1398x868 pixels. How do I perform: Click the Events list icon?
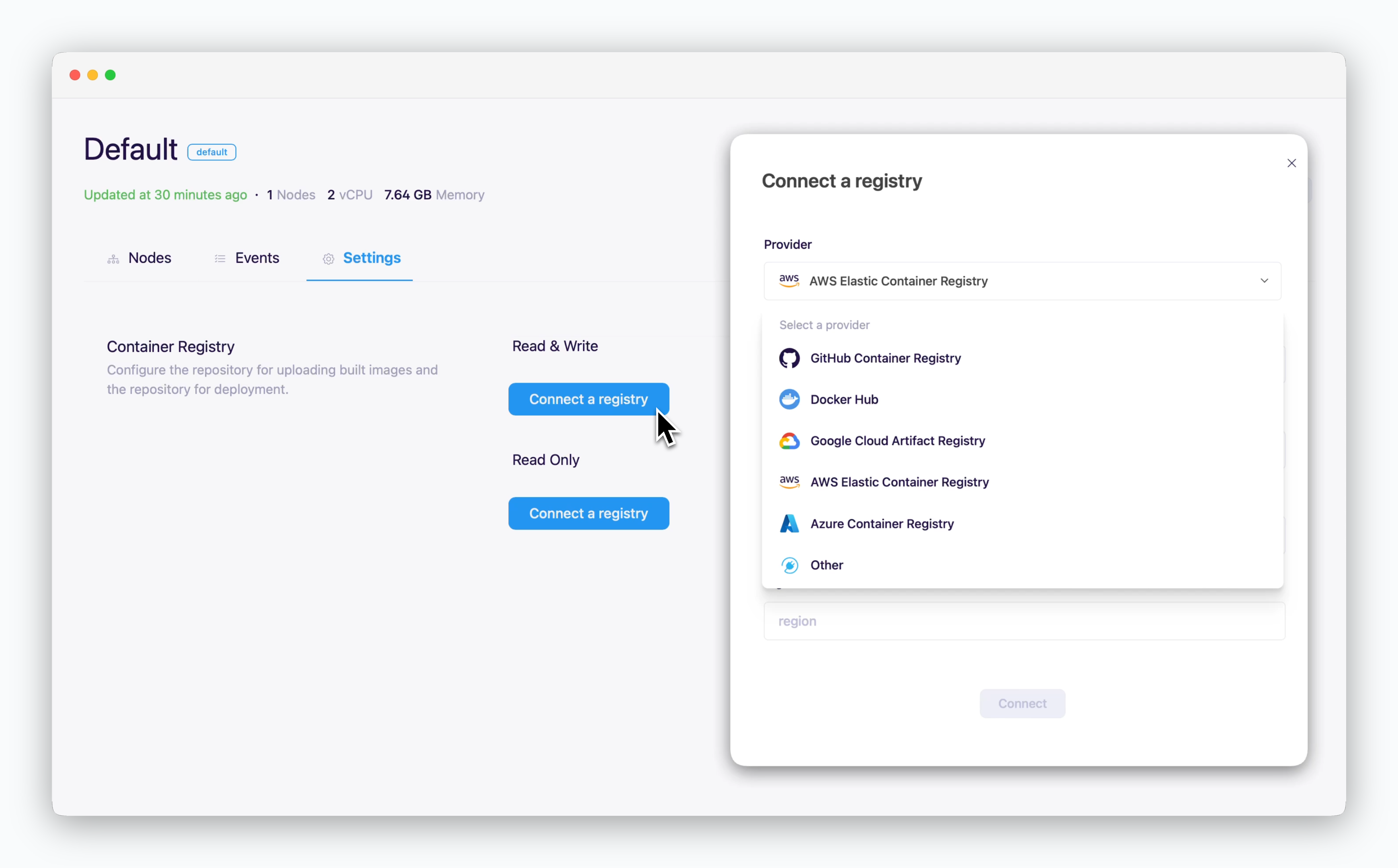(x=220, y=259)
